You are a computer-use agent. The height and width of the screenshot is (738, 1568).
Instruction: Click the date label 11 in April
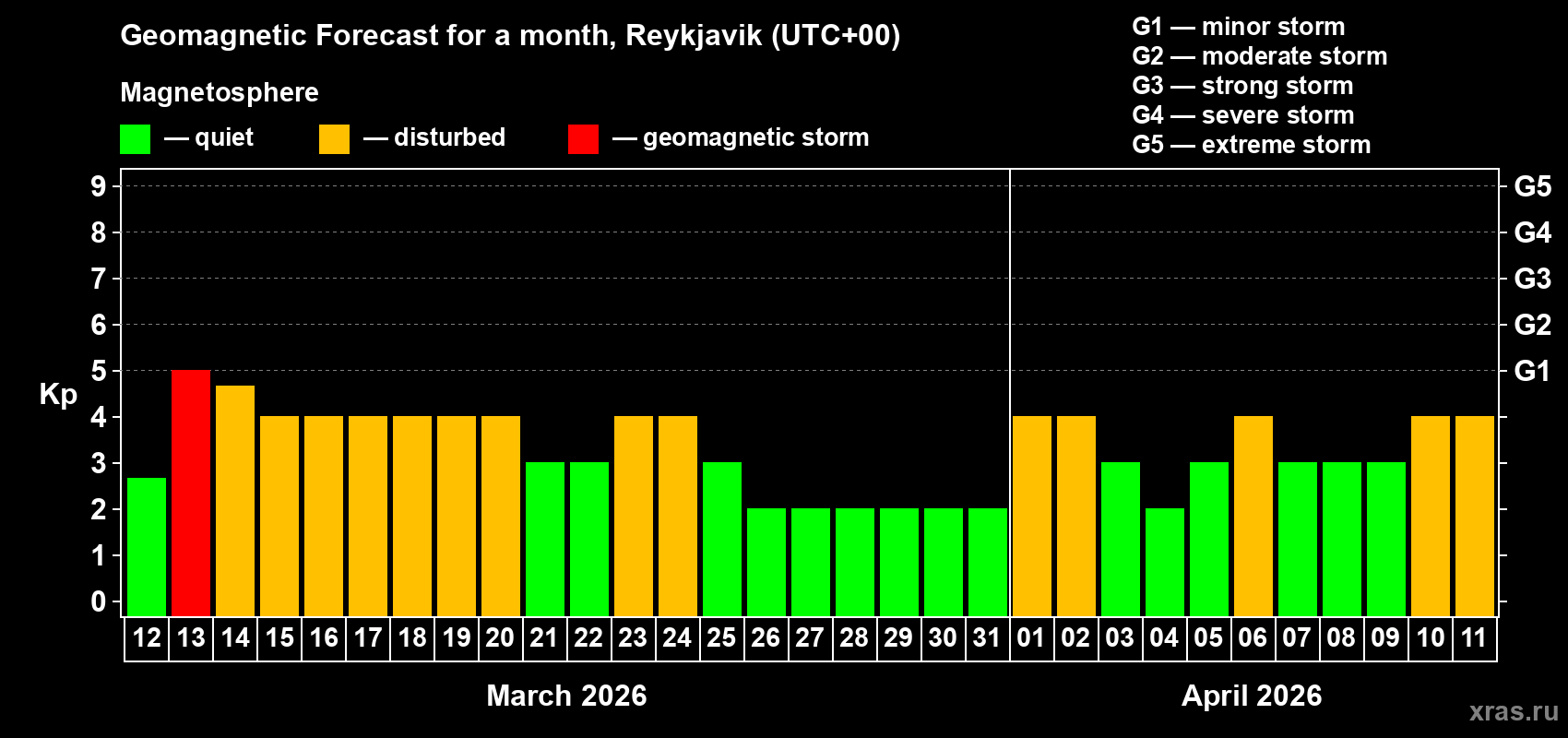pos(1474,637)
